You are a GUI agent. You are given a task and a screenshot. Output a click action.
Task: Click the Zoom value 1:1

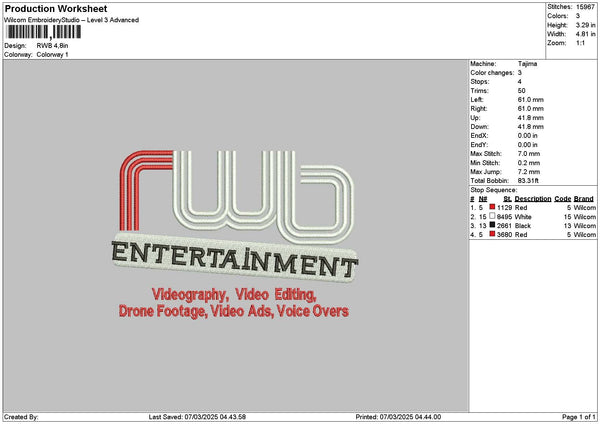coord(580,43)
